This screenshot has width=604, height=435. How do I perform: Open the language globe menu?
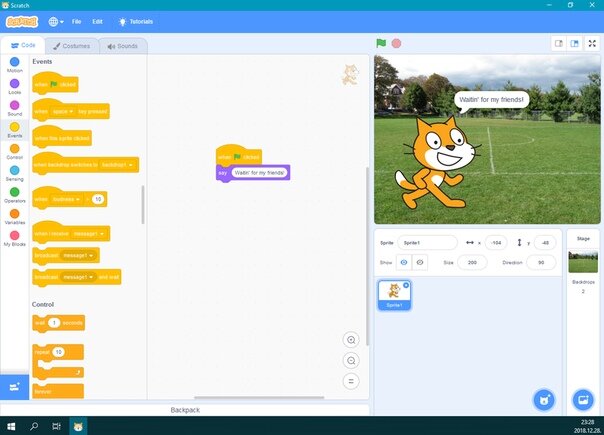[x=56, y=22]
